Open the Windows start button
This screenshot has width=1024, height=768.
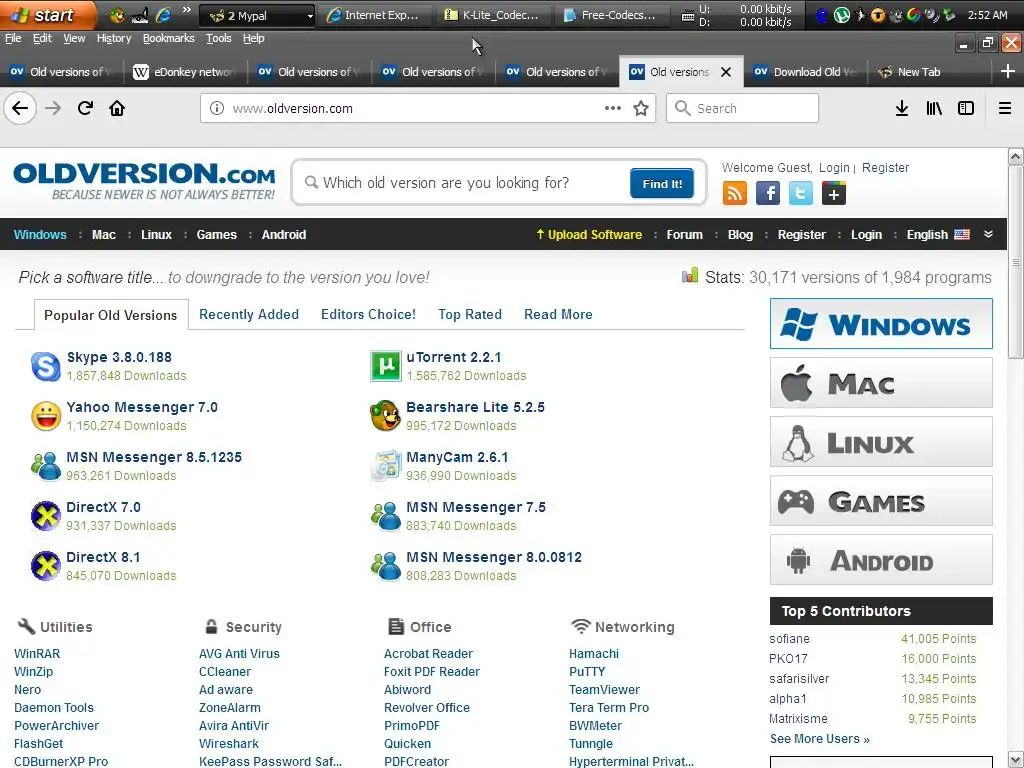[x=48, y=14]
